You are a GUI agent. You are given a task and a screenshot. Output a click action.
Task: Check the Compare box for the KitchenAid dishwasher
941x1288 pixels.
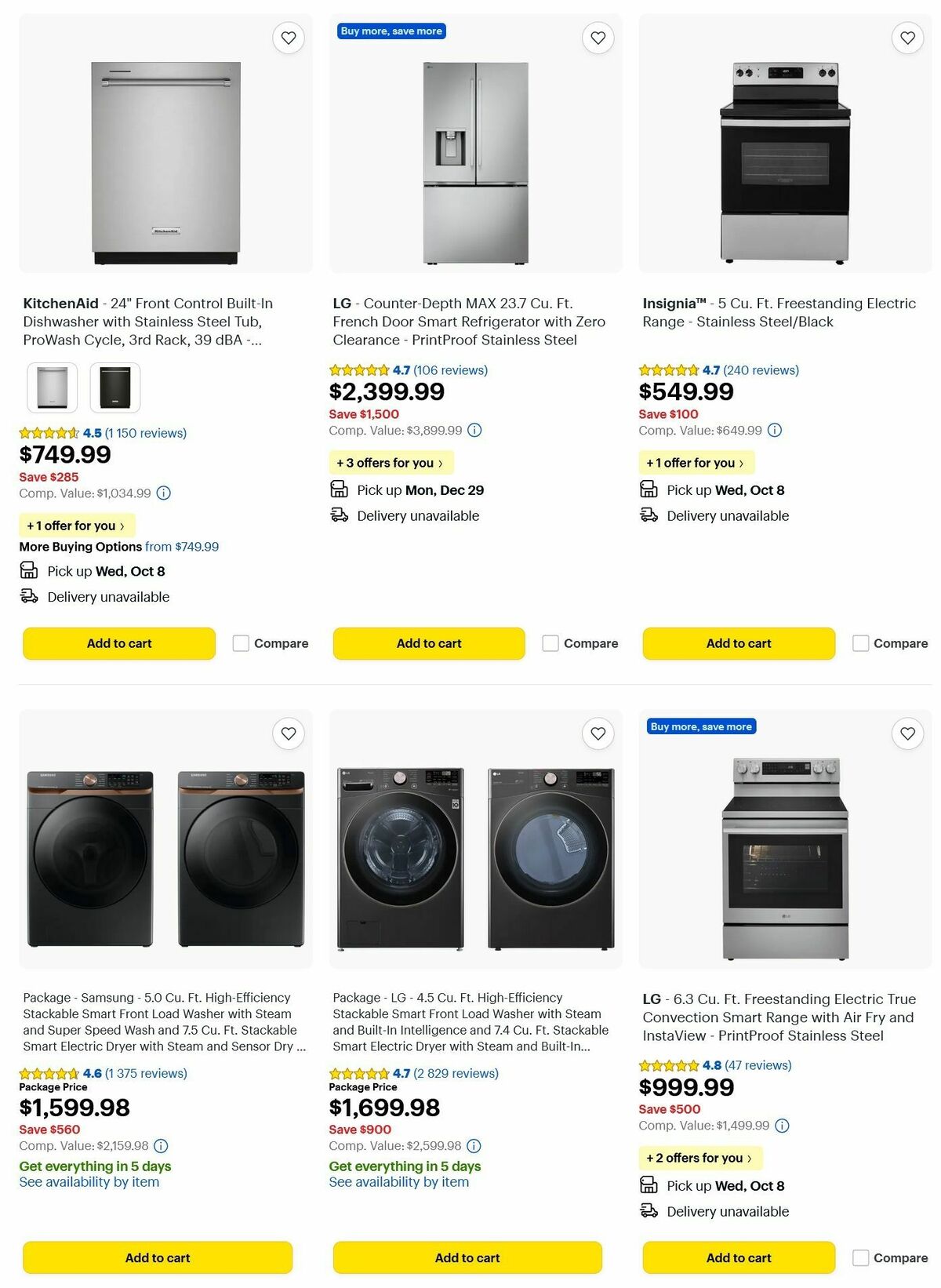239,642
